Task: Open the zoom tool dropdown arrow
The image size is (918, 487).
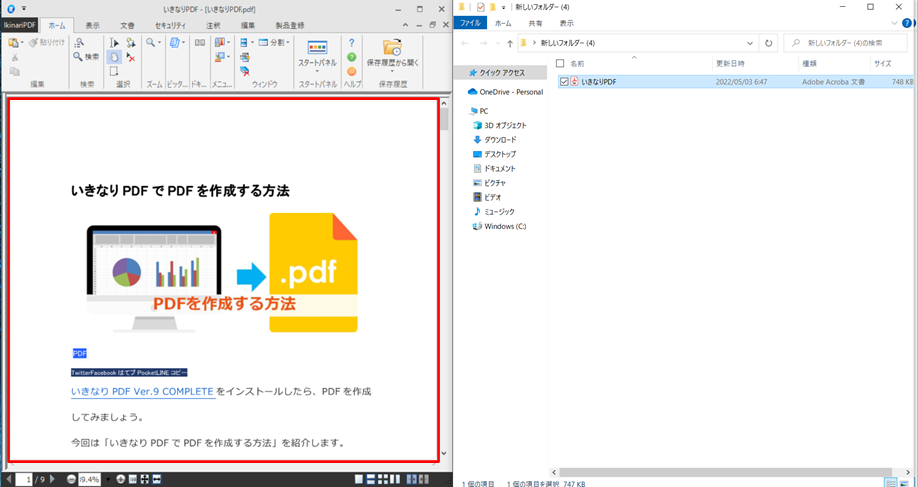Action: pos(159,43)
